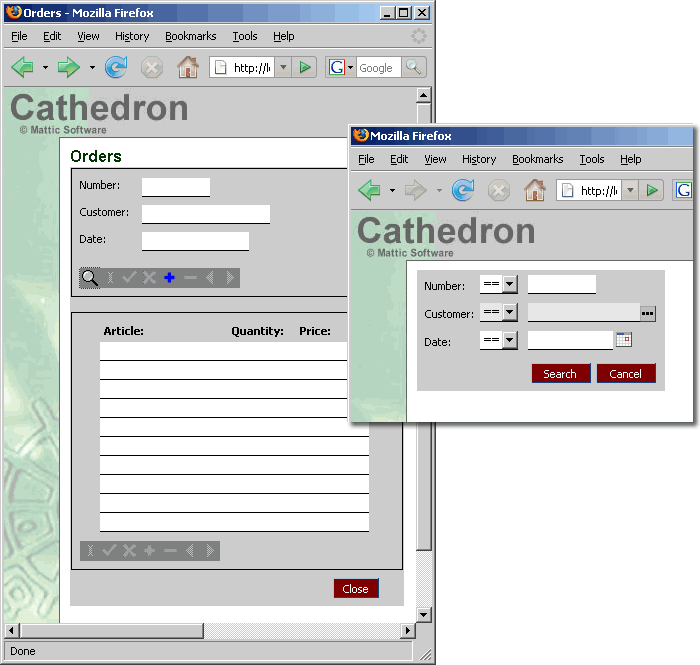Click the magnifier search icon in Orders toolbar
The height and width of the screenshot is (665, 700).
[x=90, y=278]
